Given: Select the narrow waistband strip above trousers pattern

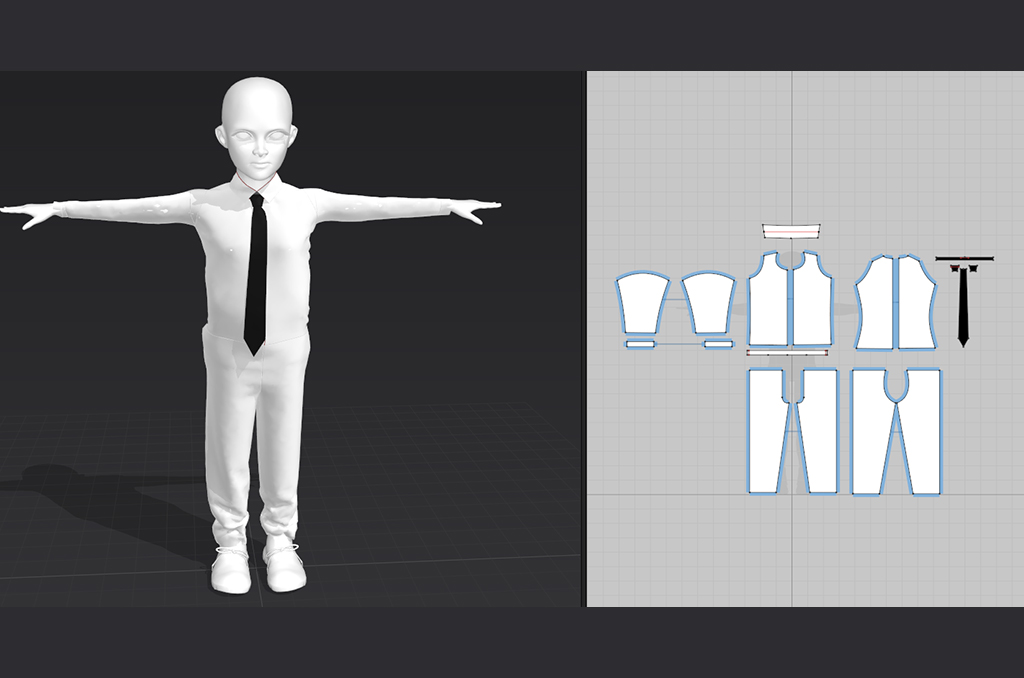Looking at the screenshot, I should click(x=787, y=352).
